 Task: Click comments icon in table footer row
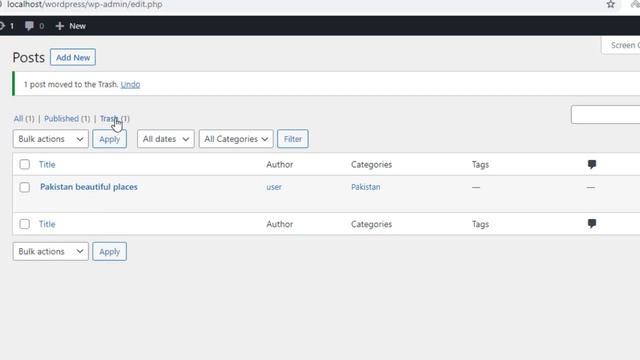(591, 223)
